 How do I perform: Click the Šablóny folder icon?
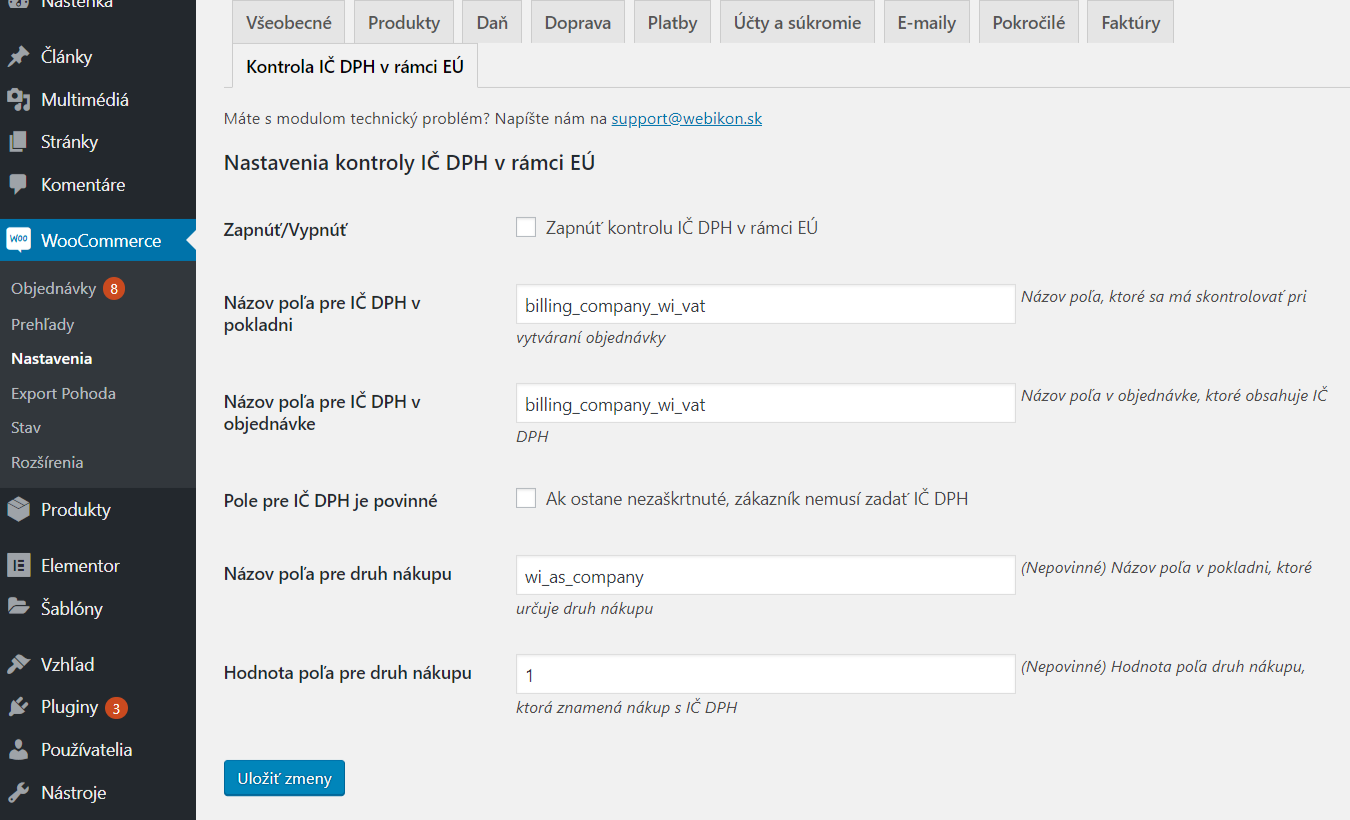(x=18, y=608)
